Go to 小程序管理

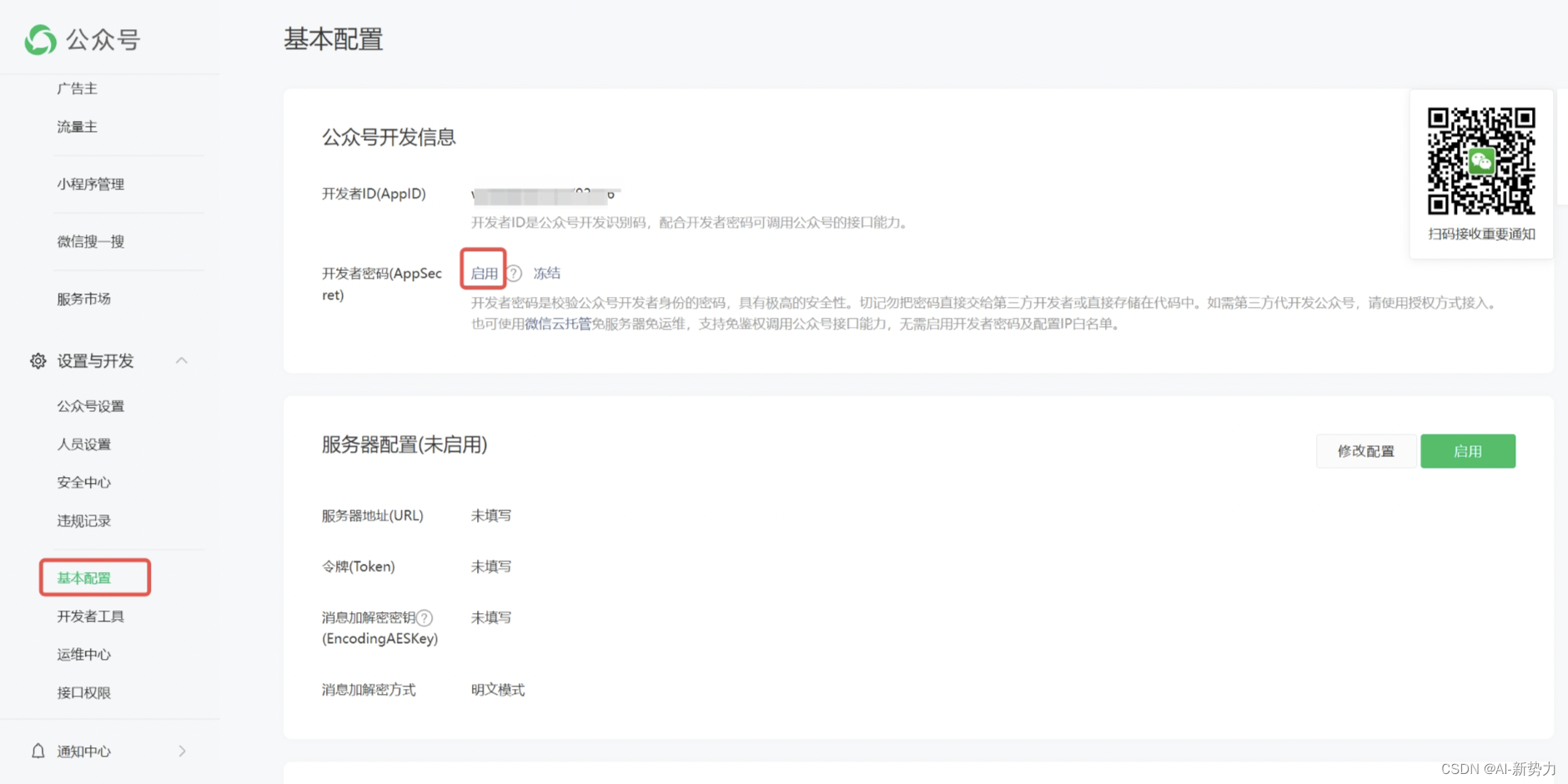coord(91,184)
